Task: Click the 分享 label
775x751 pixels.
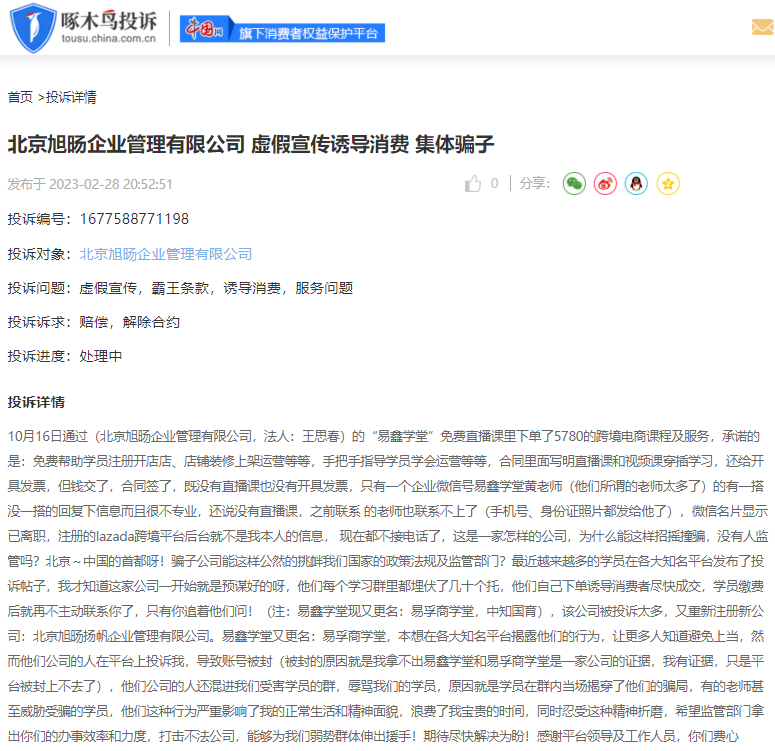Action: tap(534, 183)
